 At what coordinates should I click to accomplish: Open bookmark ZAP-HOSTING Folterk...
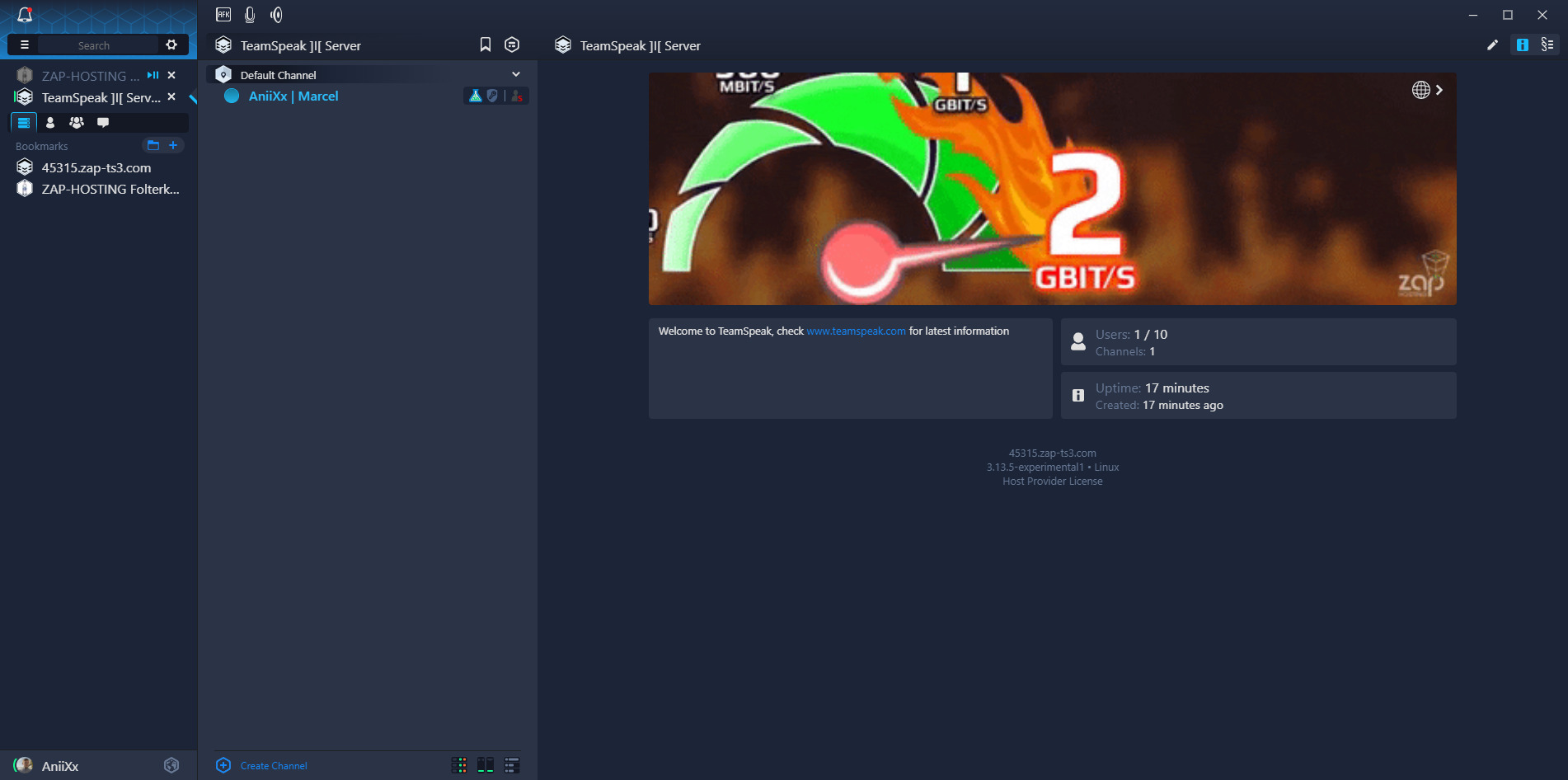[x=98, y=189]
